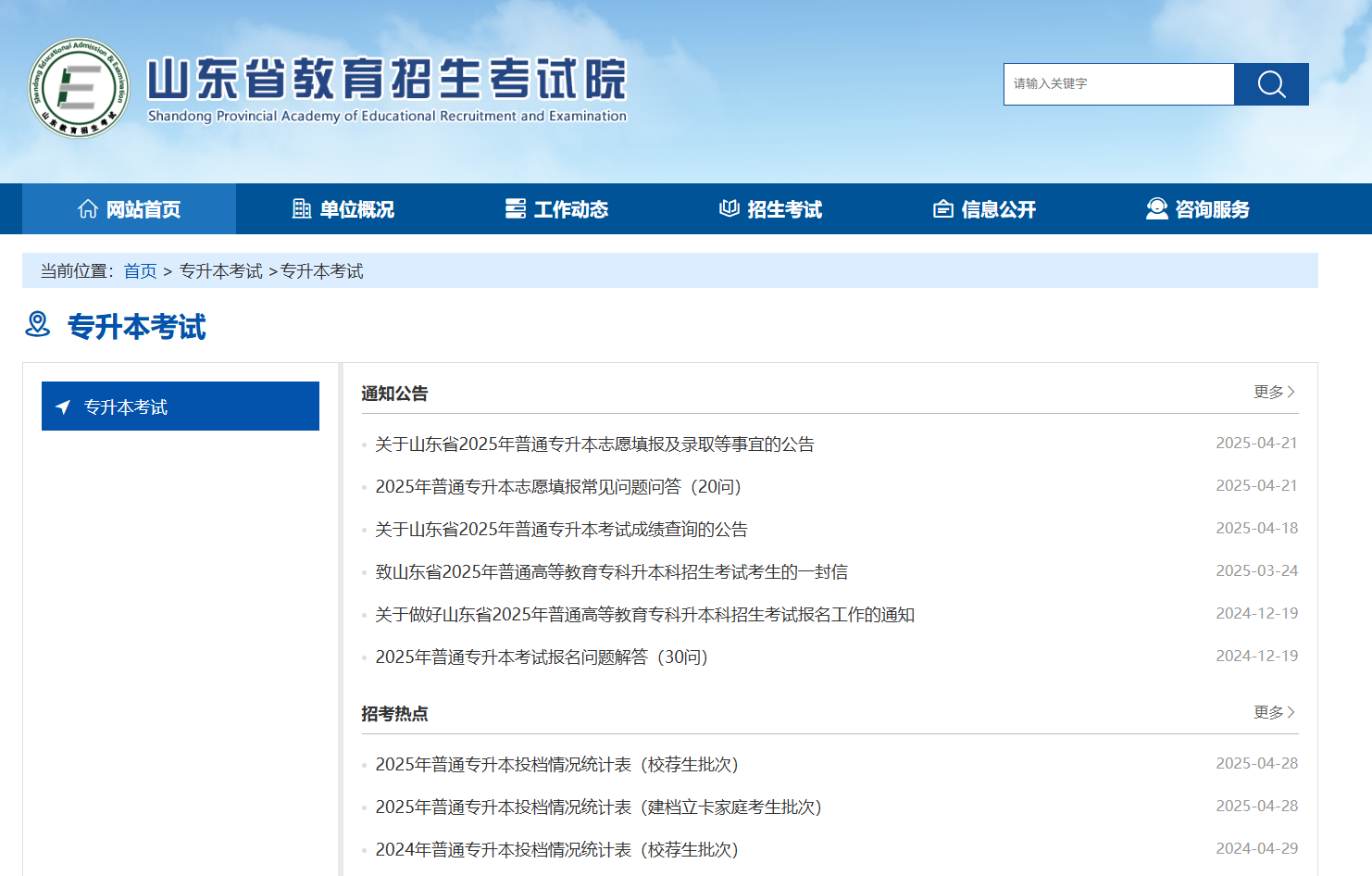Screen dimensions: 1372x876
Task: Open 2025年普通专升本考试报名问题解答 (30问)
Action: (542, 657)
